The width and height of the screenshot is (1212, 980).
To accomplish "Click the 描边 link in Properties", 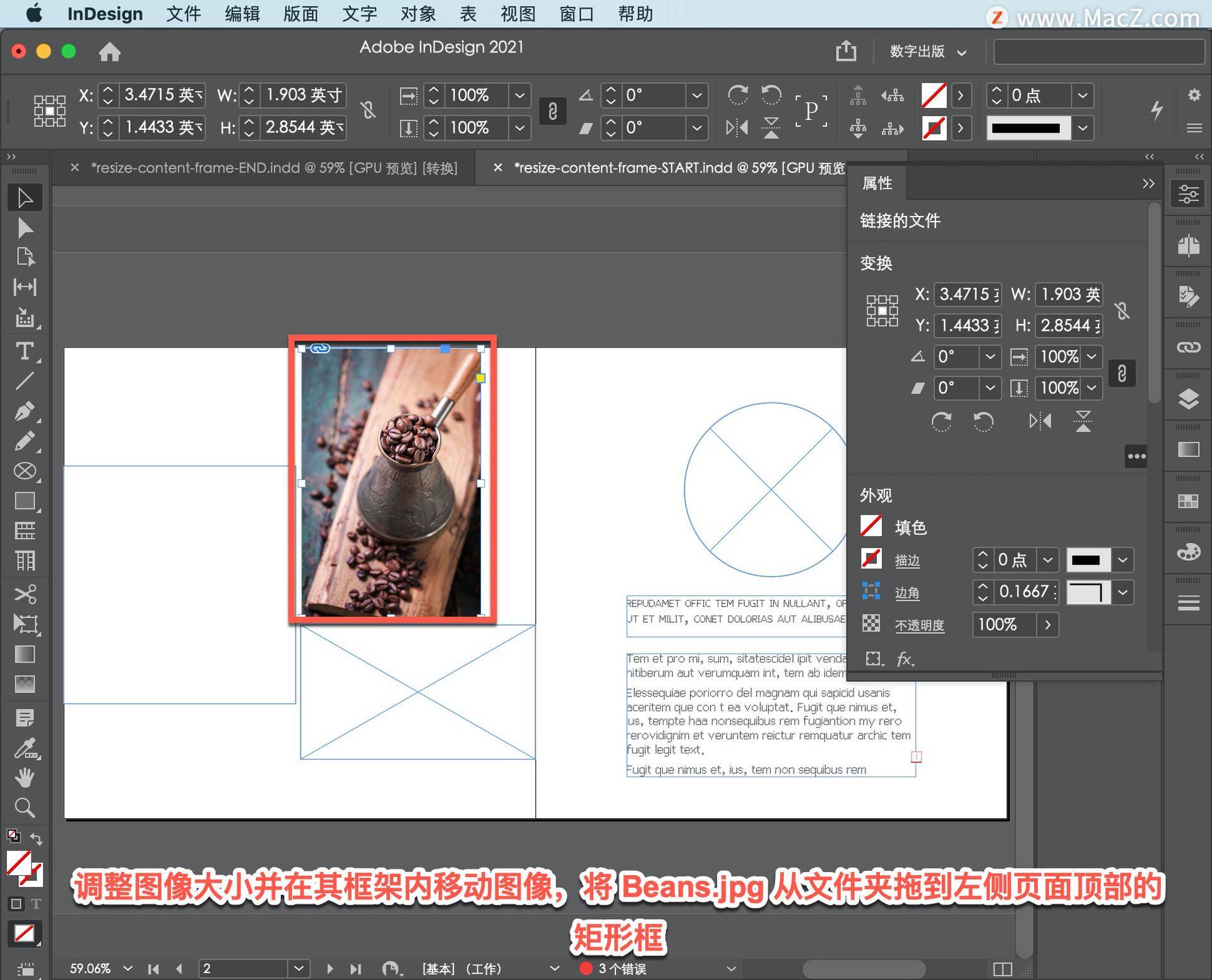I will click(x=907, y=560).
